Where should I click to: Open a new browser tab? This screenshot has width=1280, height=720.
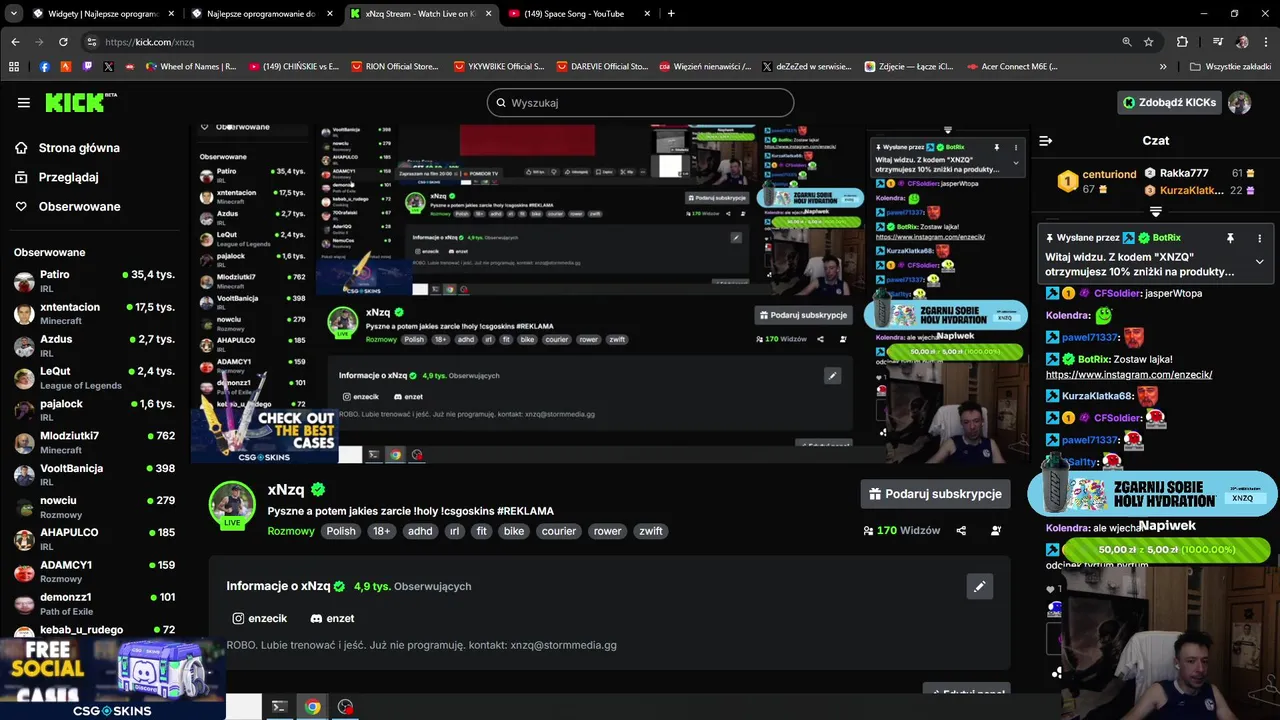click(671, 14)
